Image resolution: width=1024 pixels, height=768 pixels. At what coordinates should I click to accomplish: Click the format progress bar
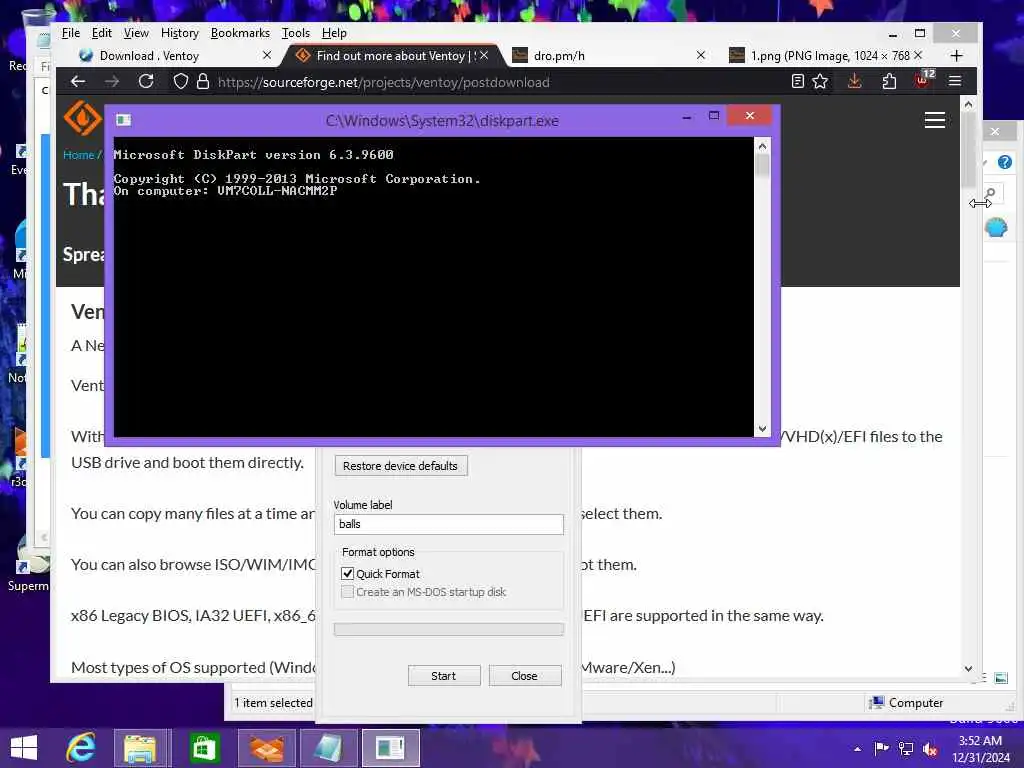[x=448, y=629]
